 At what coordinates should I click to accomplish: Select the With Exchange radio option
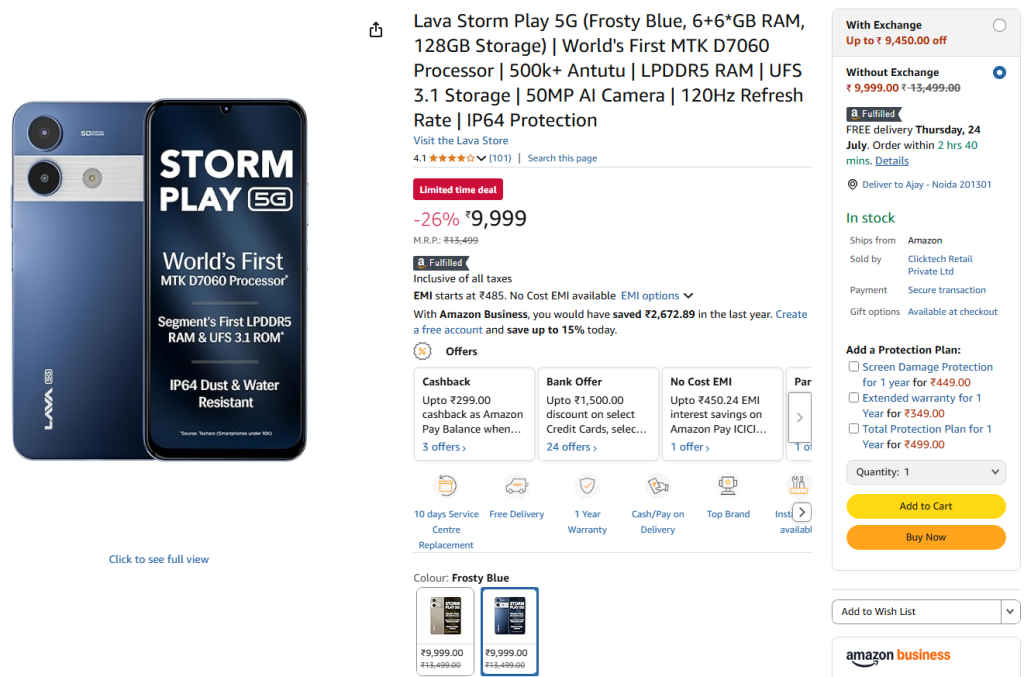[999, 25]
